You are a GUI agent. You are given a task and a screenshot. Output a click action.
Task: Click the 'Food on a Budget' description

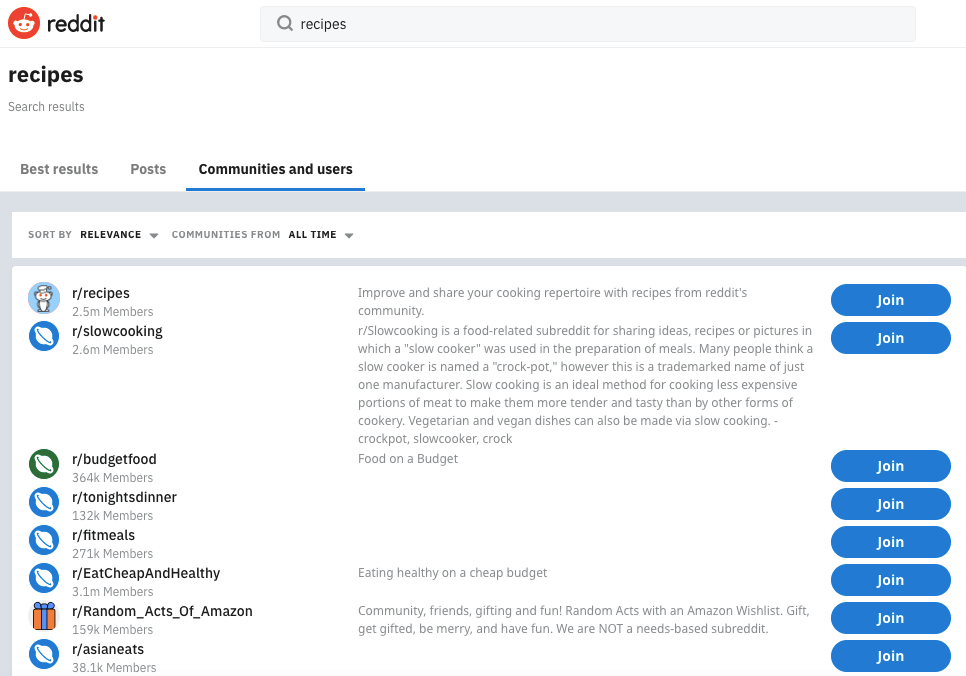click(x=408, y=458)
